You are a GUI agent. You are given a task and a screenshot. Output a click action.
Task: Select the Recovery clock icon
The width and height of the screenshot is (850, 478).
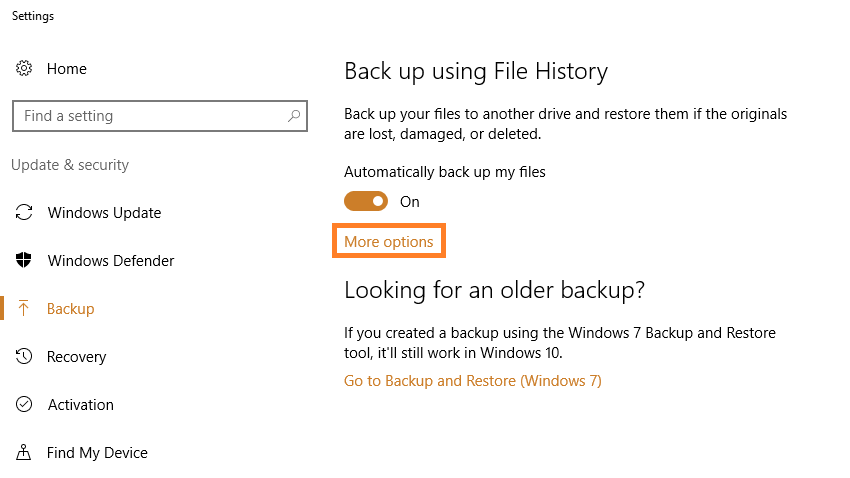[24, 356]
